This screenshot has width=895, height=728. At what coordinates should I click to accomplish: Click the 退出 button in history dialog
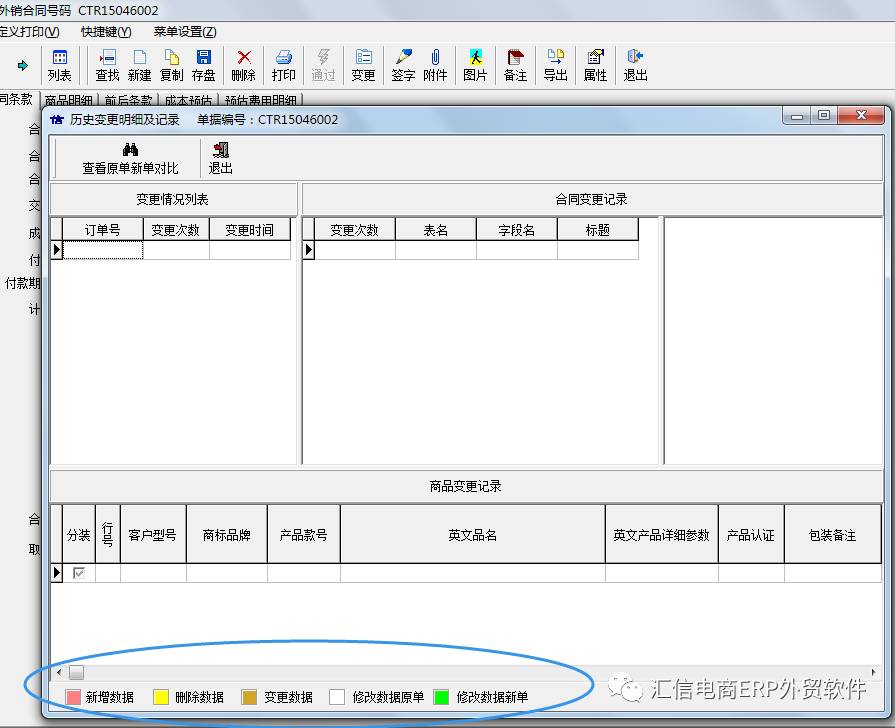pos(221,159)
